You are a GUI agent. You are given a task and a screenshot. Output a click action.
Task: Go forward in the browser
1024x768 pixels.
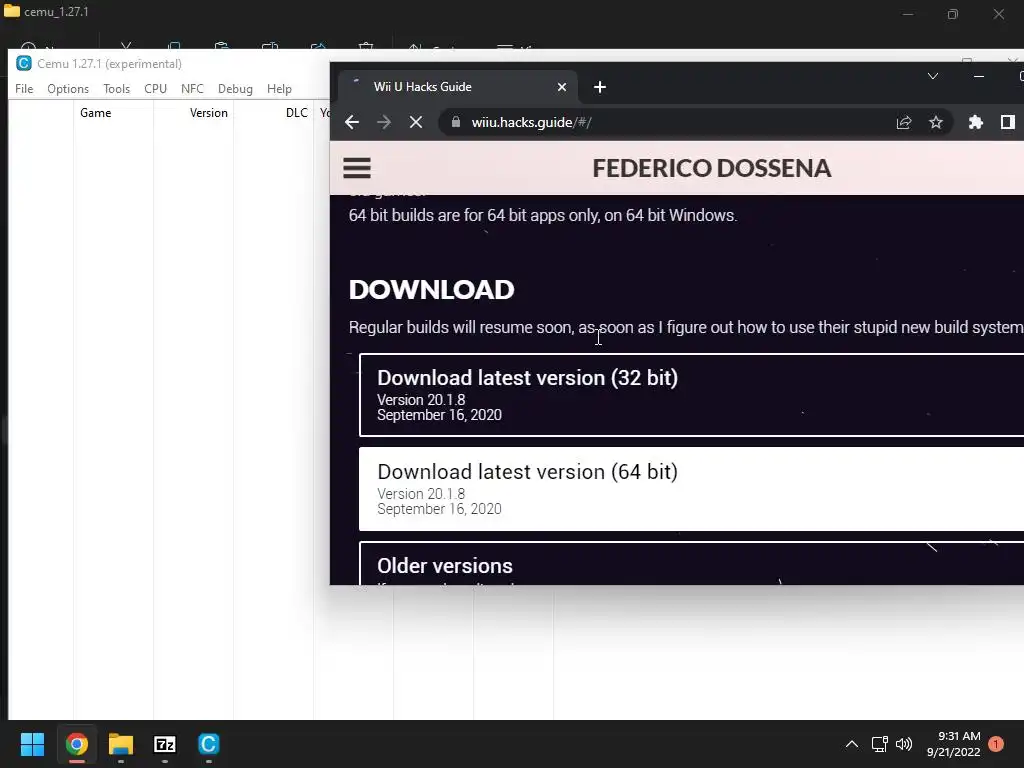pos(383,122)
